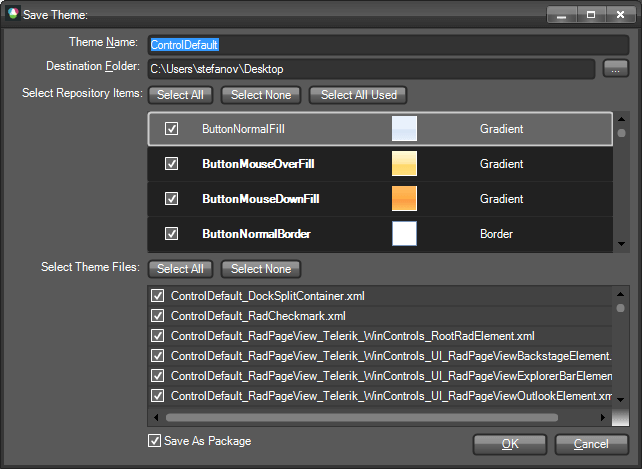
Task: Click the ButtonNormalFill item name
Action: [243, 129]
